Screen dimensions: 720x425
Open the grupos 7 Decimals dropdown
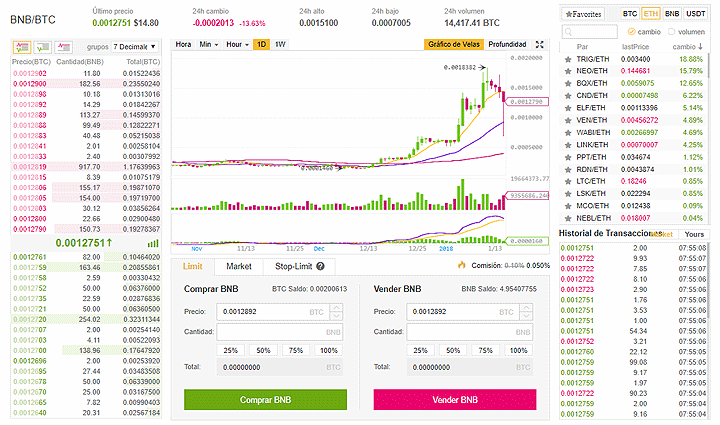point(135,47)
